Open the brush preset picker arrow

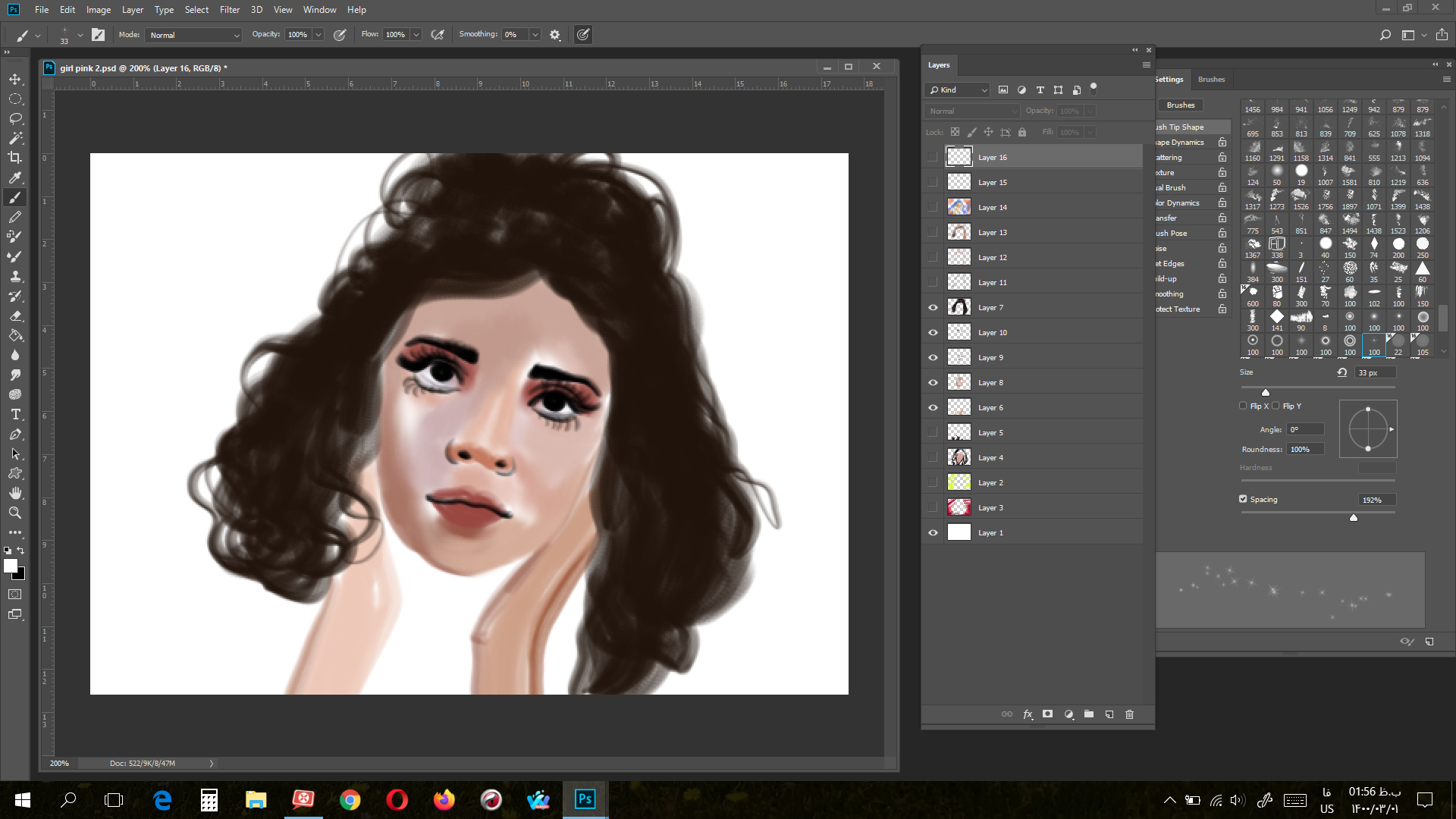tap(80, 35)
